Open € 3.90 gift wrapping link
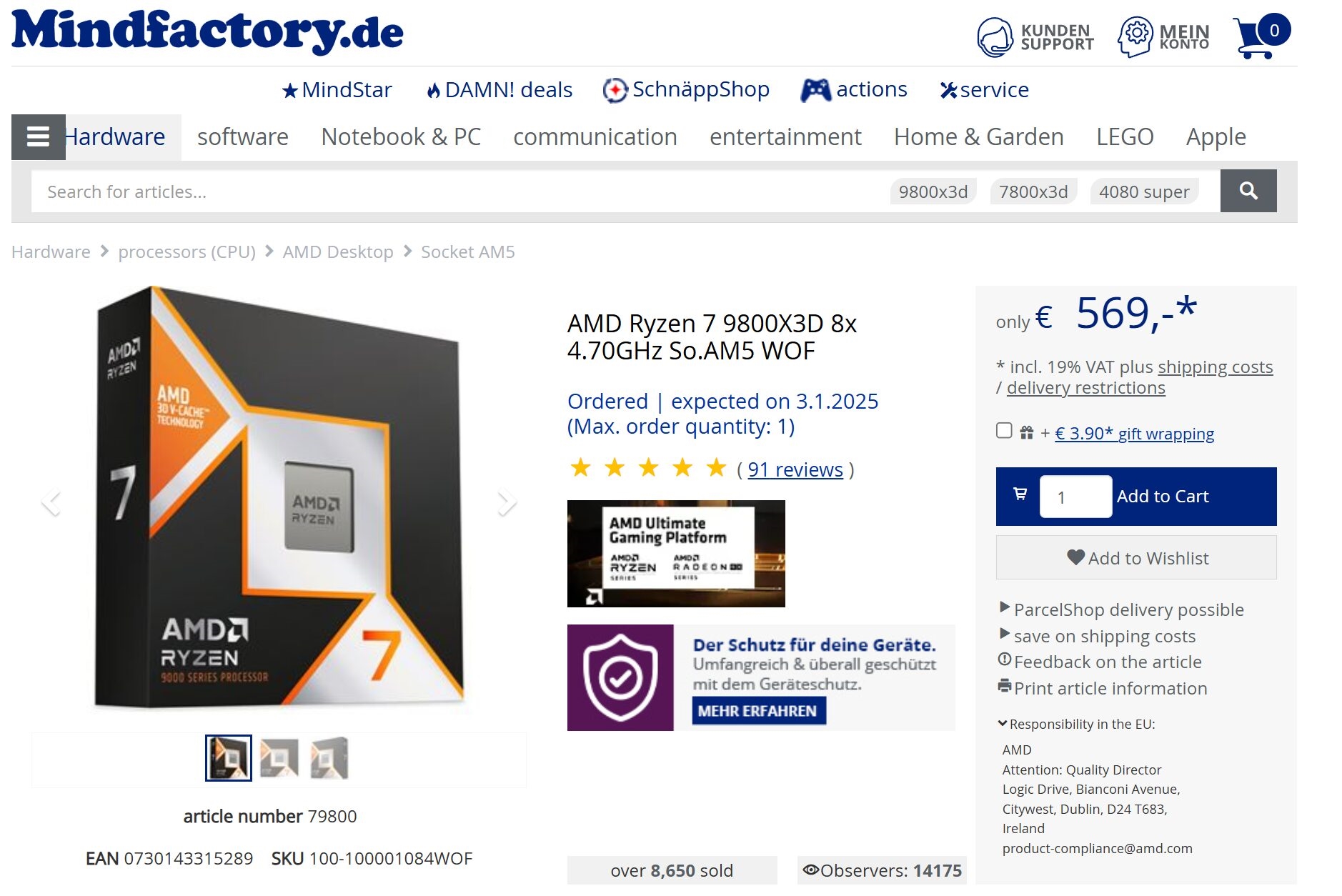 [1134, 434]
